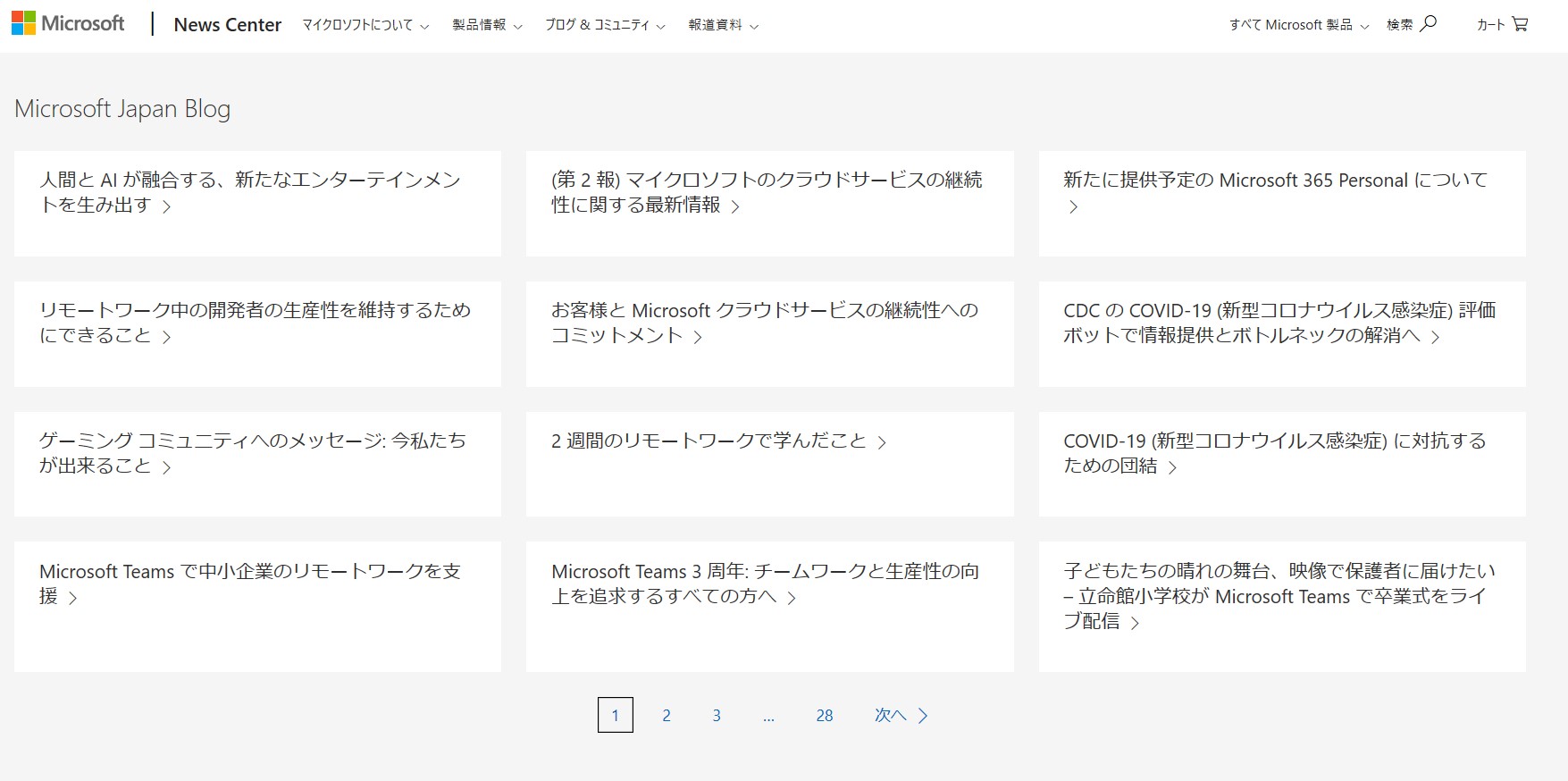Open the Microsoft Teams 3 周年 article
Image resolution: width=1568 pixels, height=781 pixels.
pyautogui.click(x=765, y=584)
